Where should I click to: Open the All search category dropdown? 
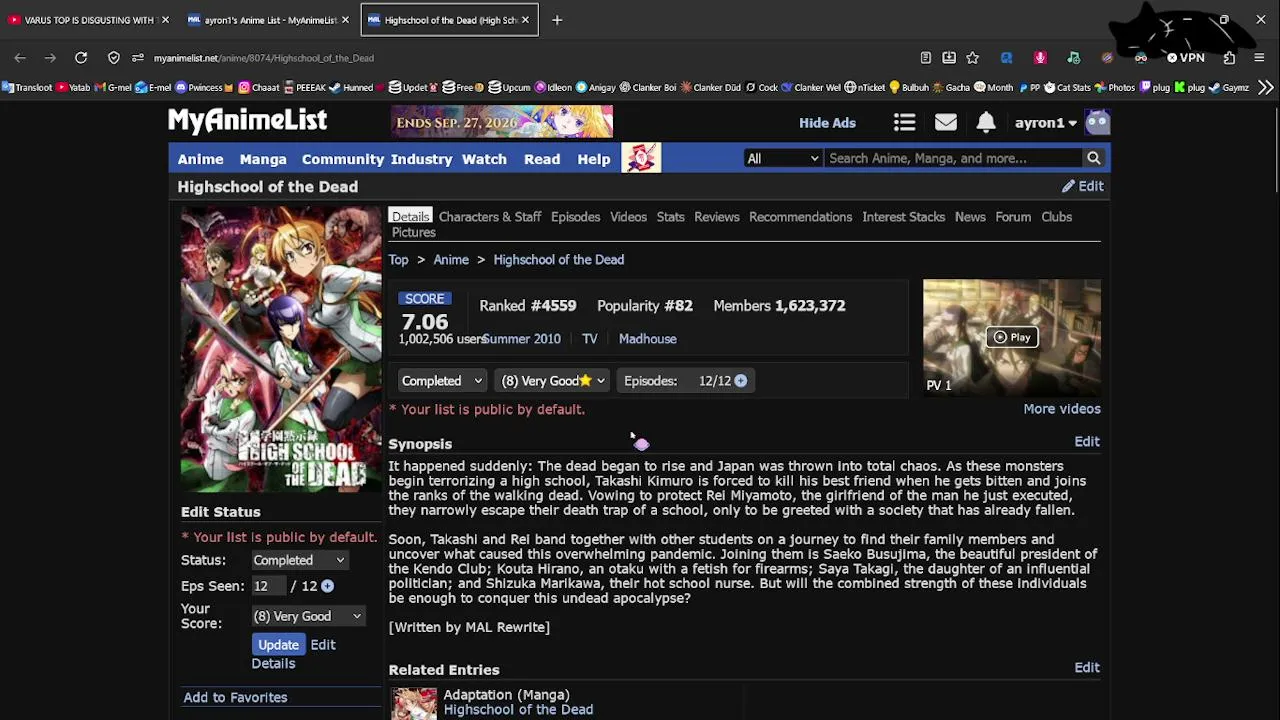coord(783,158)
